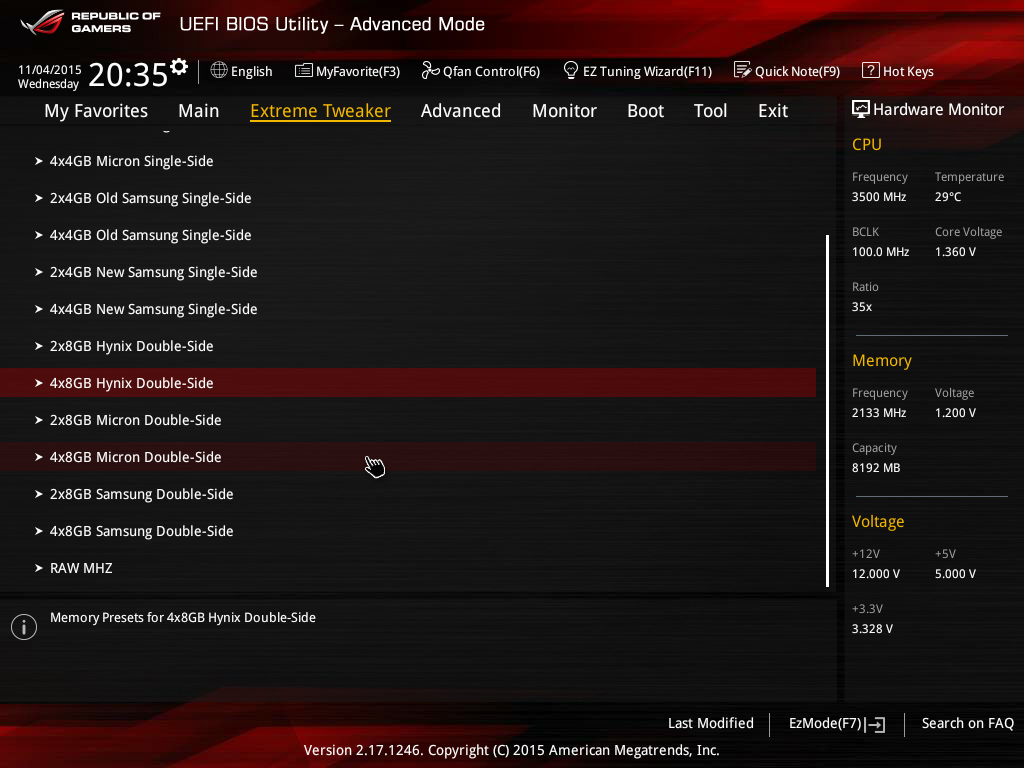1024x768 pixels.
Task: Click the Quick Note pencil icon
Action: click(743, 70)
